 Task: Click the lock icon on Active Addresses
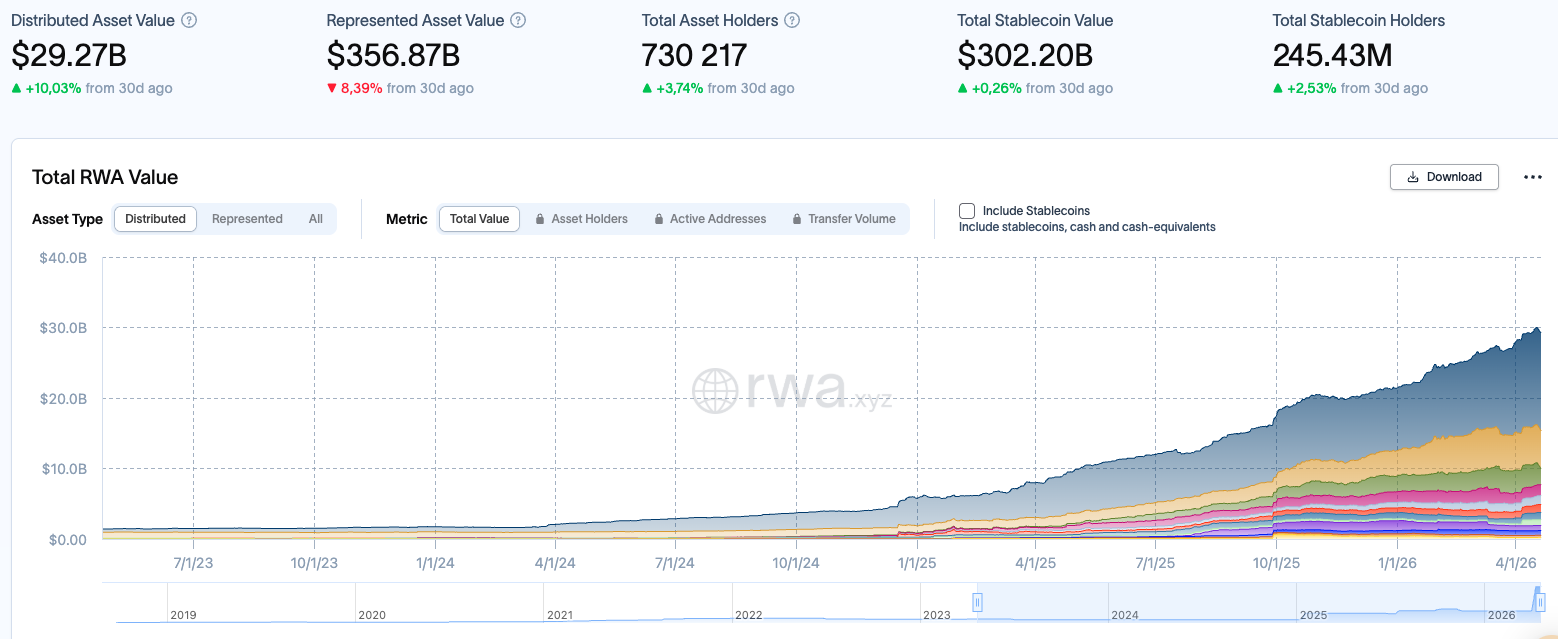(x=658, y=219)
